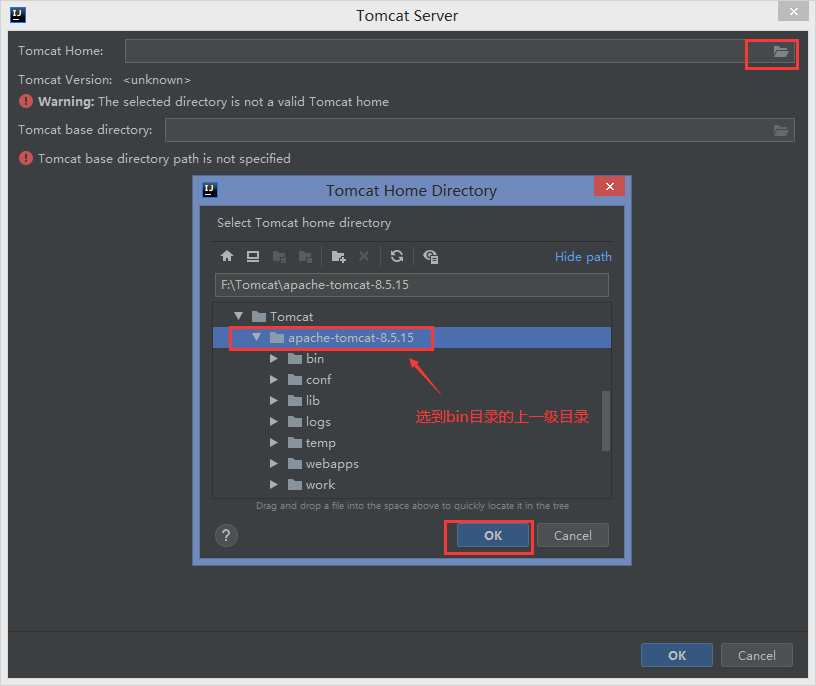Click the path field showing F:\Tomcat\apache-tomcat-8.5.15
This screenshot has height=686, width=816.
412,285
